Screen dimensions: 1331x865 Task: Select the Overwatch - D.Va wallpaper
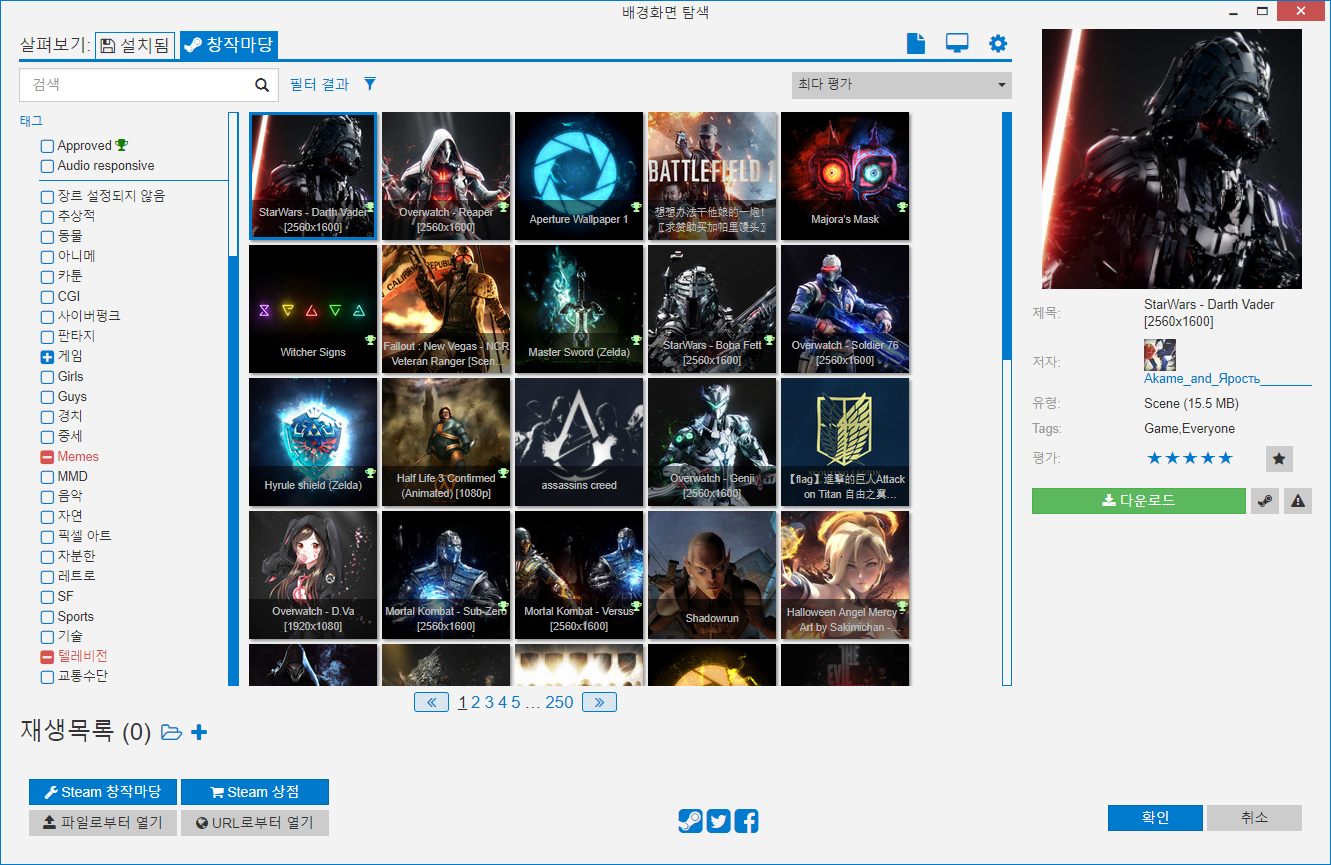point(313,575)
